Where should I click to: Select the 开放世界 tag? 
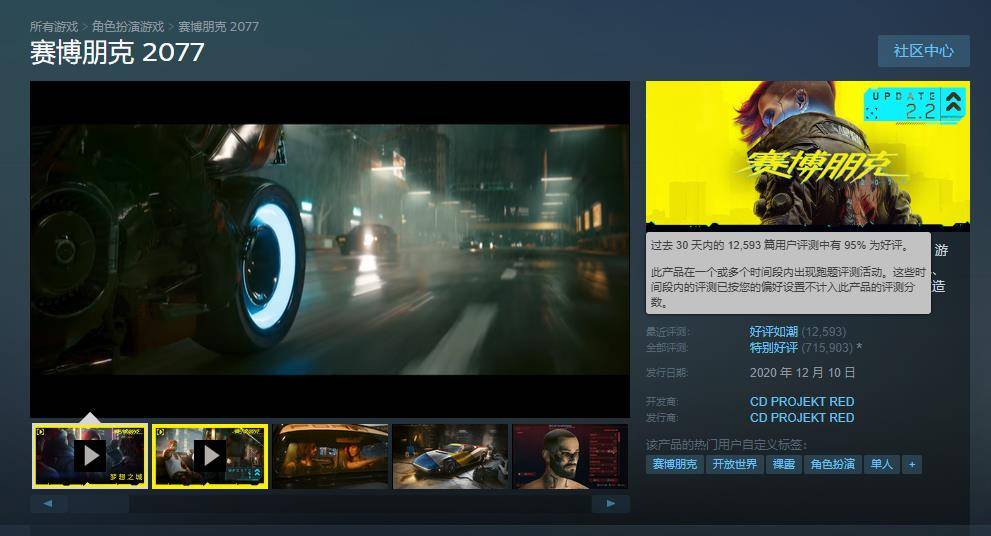(x=734, y=465)
